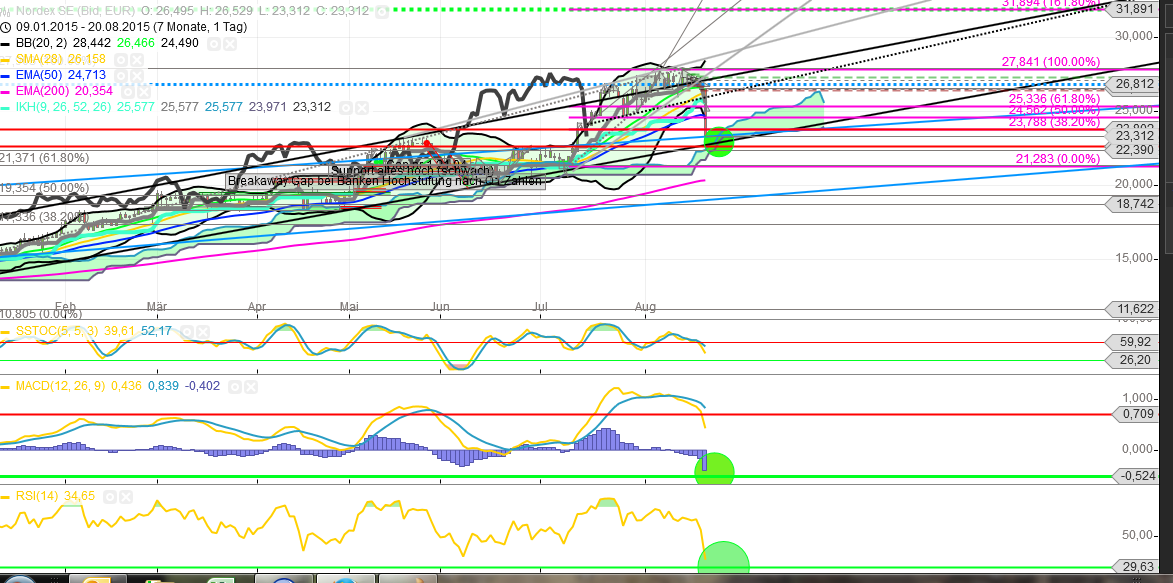This screenshot has width=1173, height=583.
Task: Click MACD axis tag -0,524
Action: pyautogui.click(x=1136, y=475)
